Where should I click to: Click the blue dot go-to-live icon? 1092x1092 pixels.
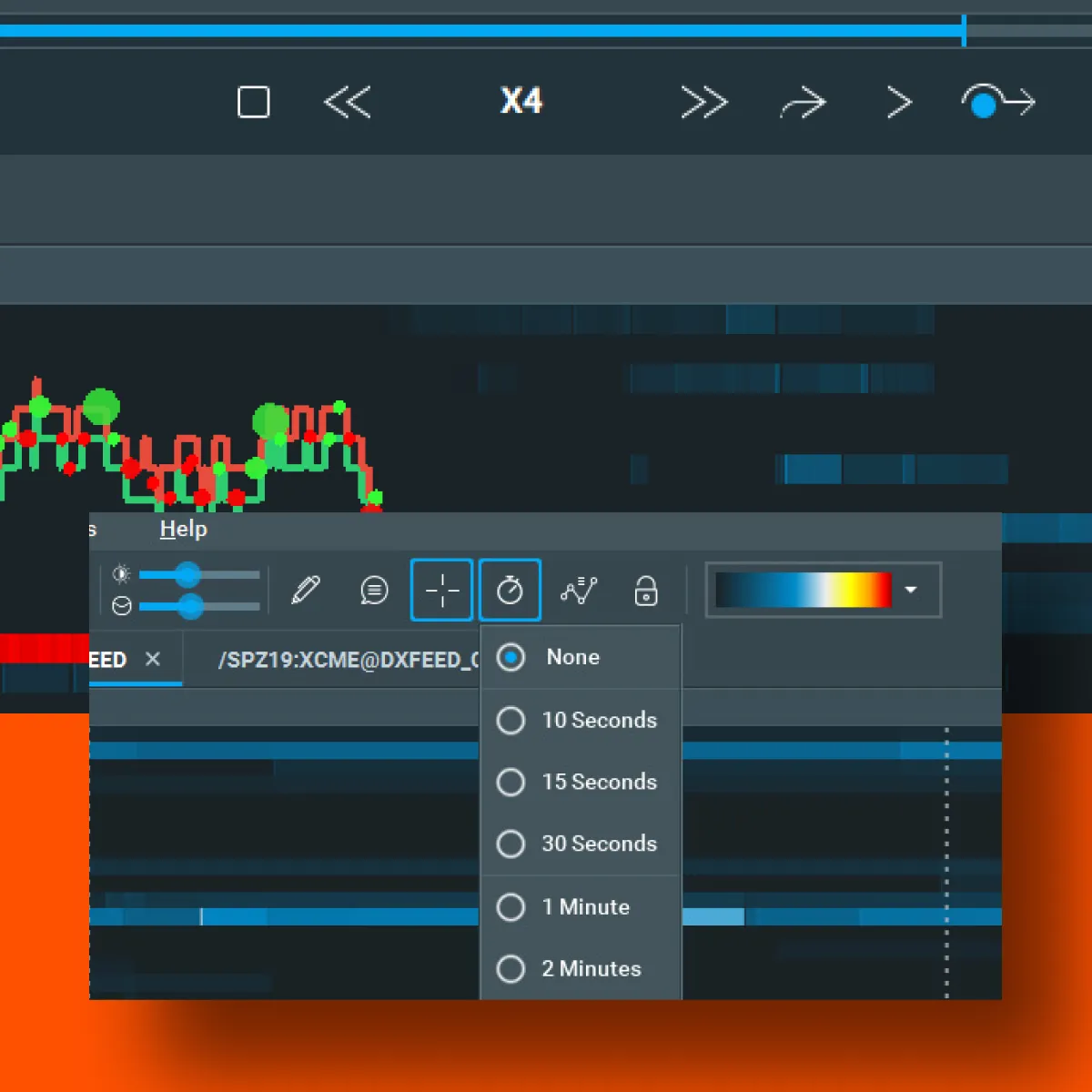(x=996, y=102)
